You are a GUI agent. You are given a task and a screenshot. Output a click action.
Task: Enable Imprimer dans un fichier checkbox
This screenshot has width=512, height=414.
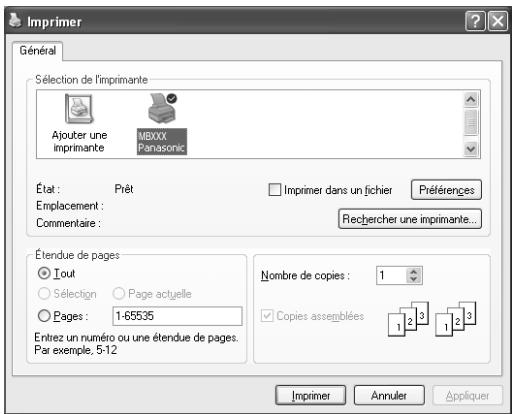point(275,190)
